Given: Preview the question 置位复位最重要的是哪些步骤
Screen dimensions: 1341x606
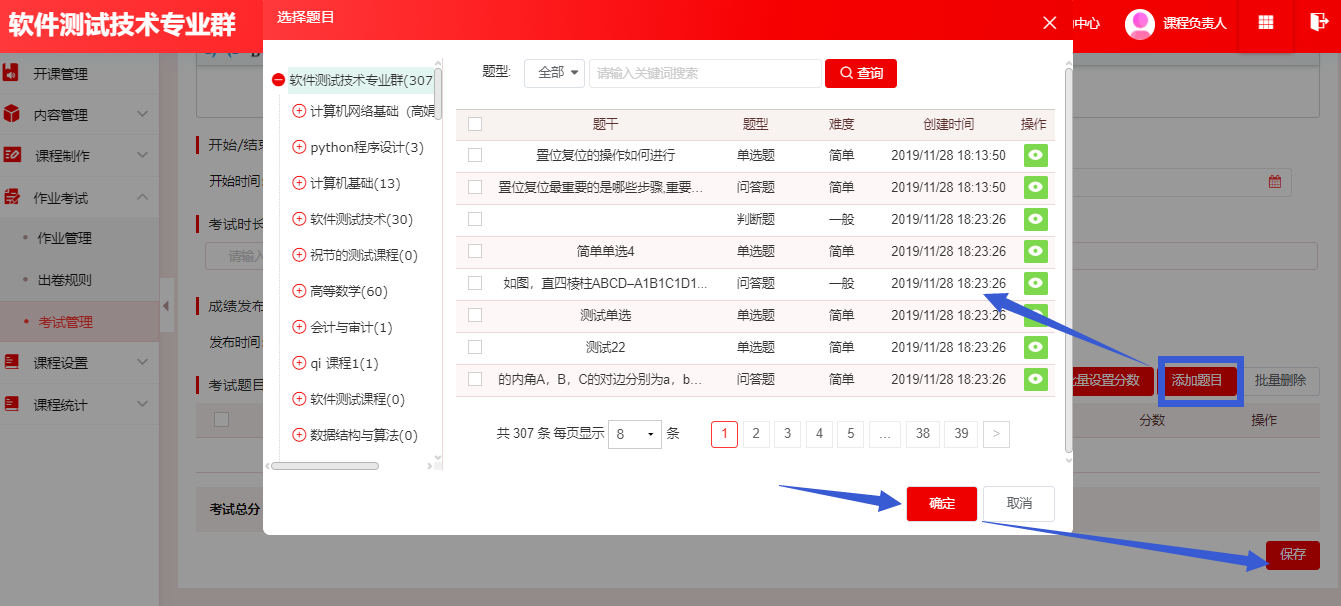Looking at the screenshot, I should pyautogui.click(x=1035, y=187).
